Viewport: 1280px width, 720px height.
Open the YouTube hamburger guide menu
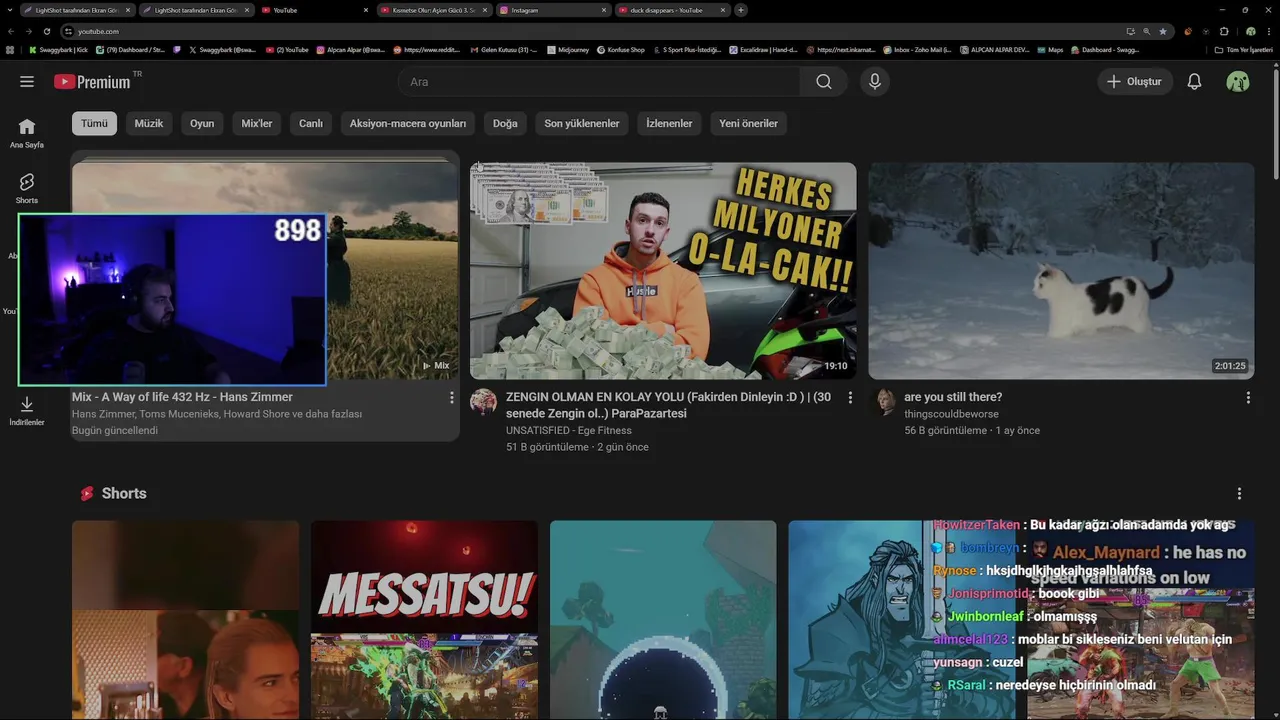coord(27,82)
